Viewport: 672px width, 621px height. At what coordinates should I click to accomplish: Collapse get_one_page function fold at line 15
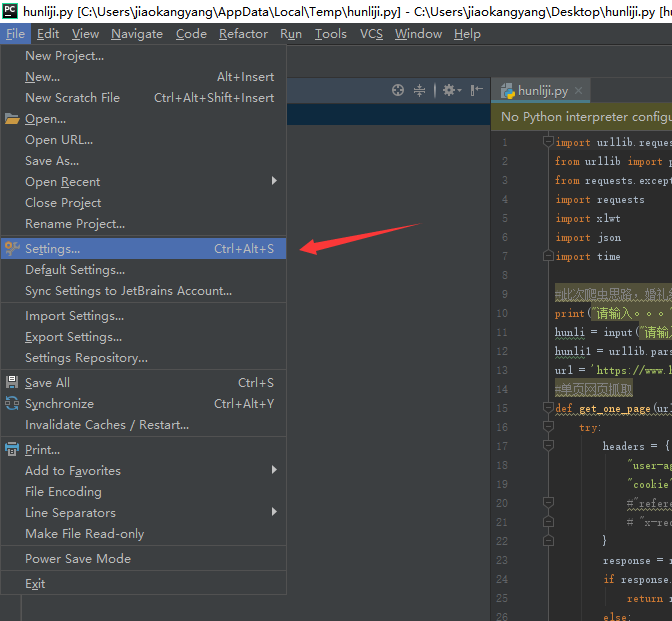[548, 408]
